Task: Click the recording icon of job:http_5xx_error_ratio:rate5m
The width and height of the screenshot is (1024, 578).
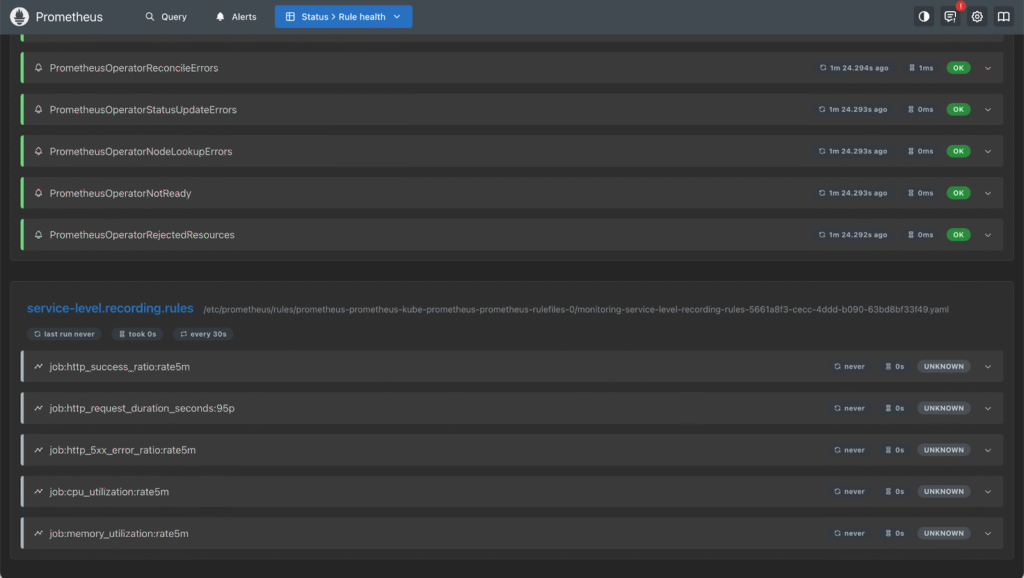Action: (39, 450)
